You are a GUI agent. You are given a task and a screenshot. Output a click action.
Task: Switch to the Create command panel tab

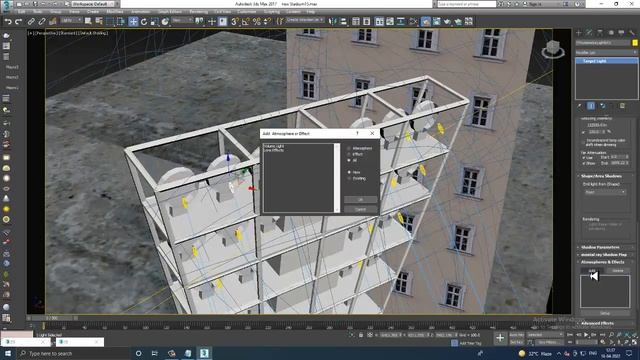(579, 32)
